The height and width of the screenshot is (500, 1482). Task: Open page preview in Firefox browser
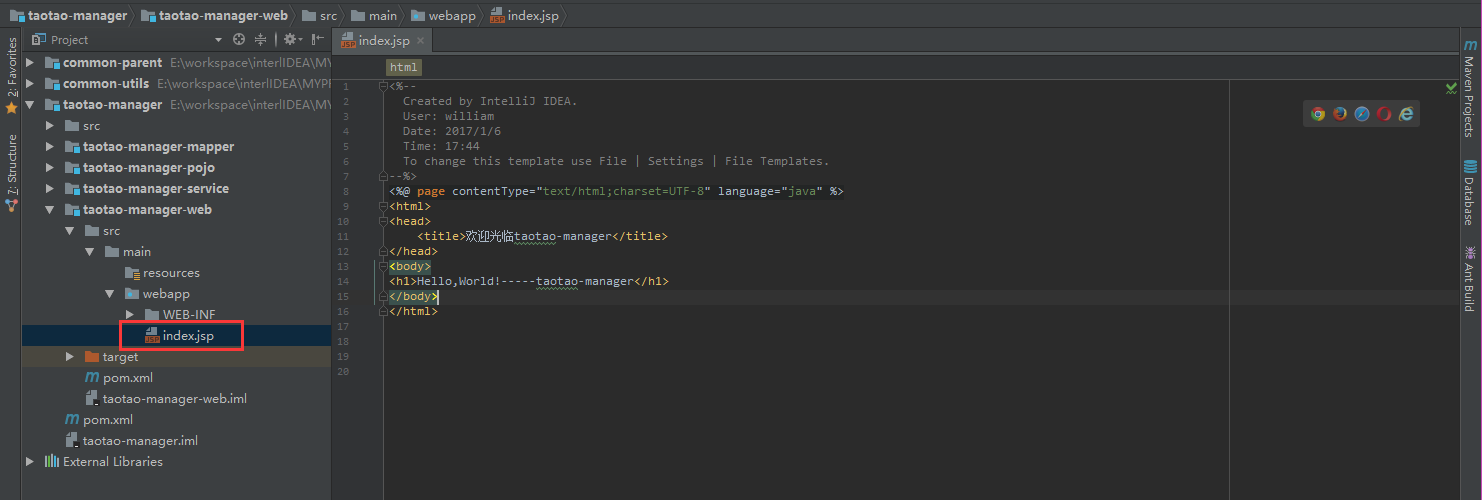point(1340,114)
